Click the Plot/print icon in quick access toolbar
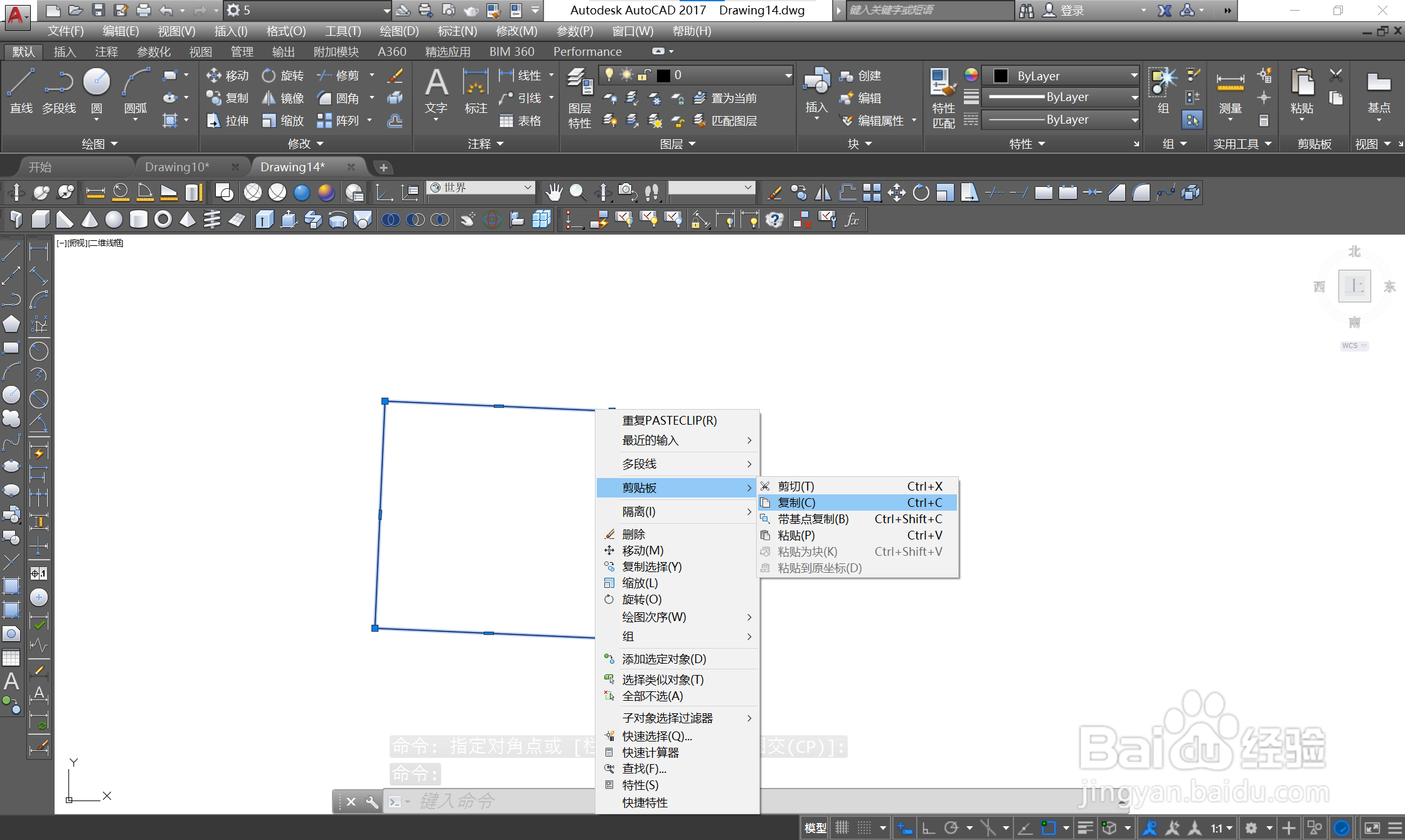1405x840 pixels. point(144,10)
